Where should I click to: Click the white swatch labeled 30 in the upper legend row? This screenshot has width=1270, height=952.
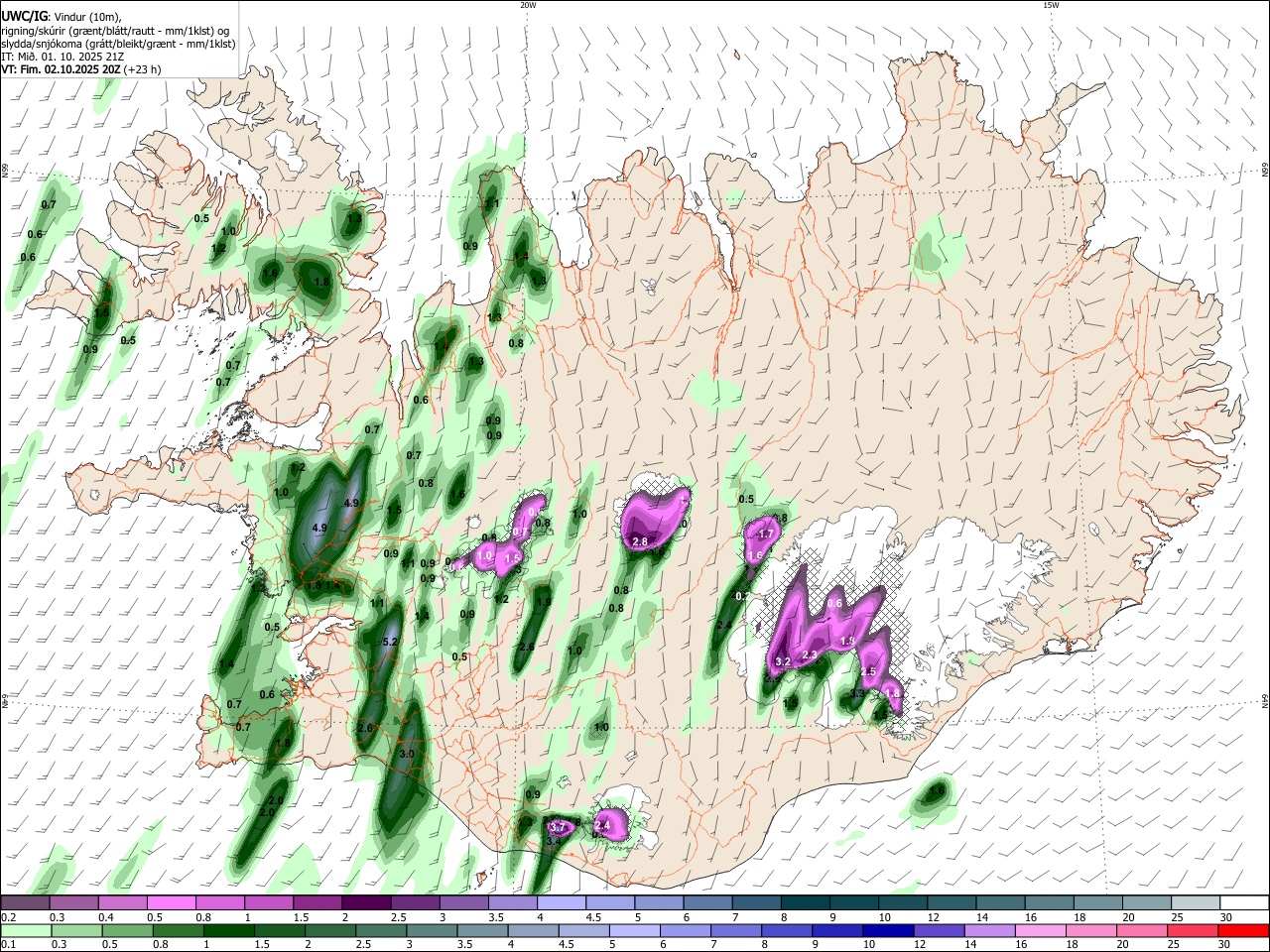(1244, 903)
